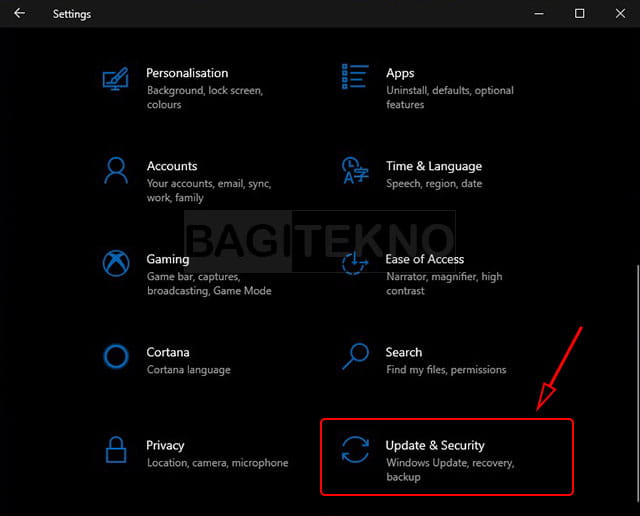640x516 pixels.
Task: Click the Search magnifier icon
Action: (356, 356)
